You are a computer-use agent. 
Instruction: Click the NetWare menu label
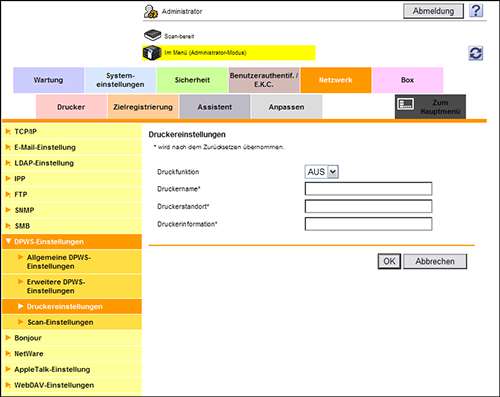click(29, 353)
